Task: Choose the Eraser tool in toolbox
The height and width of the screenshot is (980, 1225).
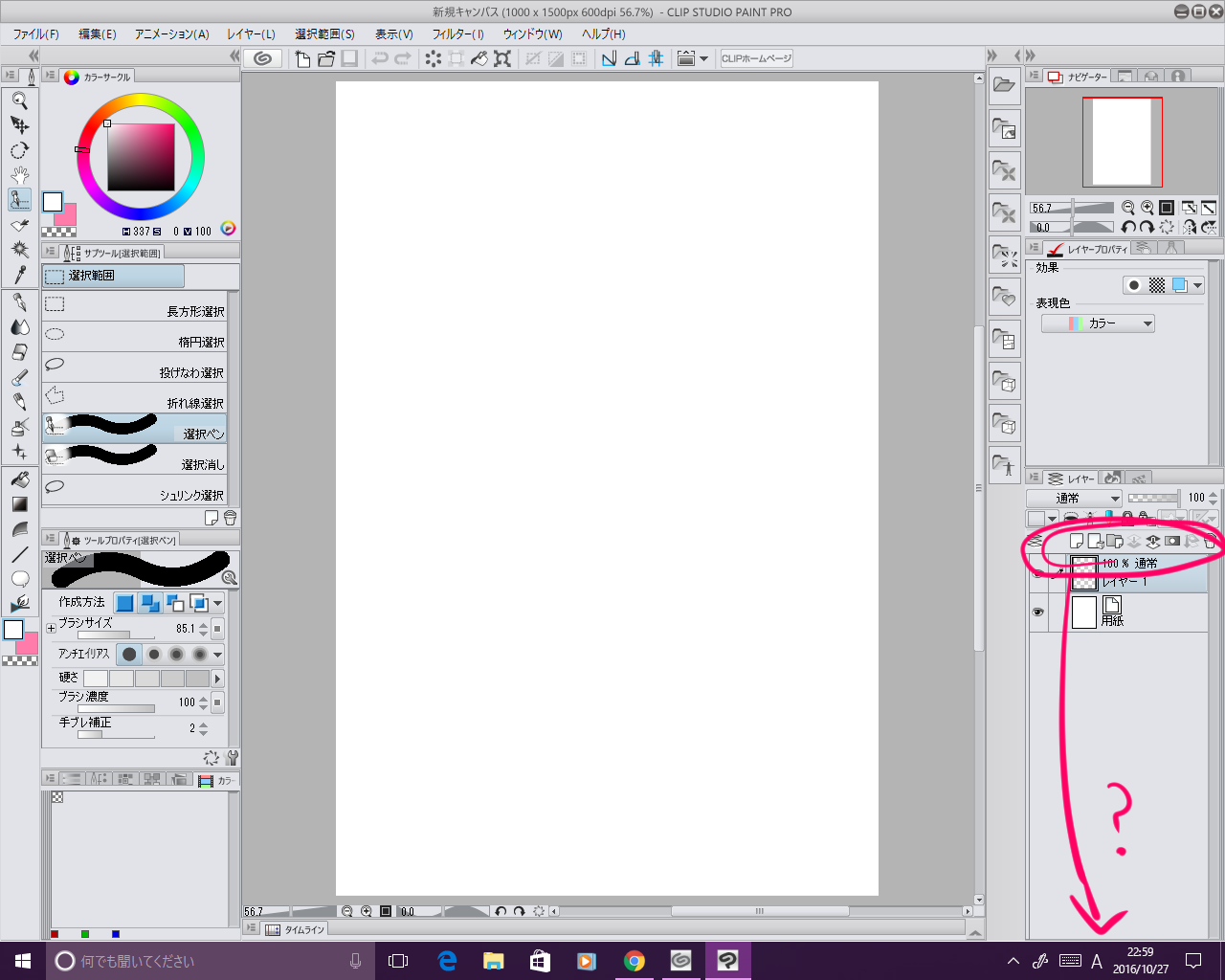Action: point(19,352)
